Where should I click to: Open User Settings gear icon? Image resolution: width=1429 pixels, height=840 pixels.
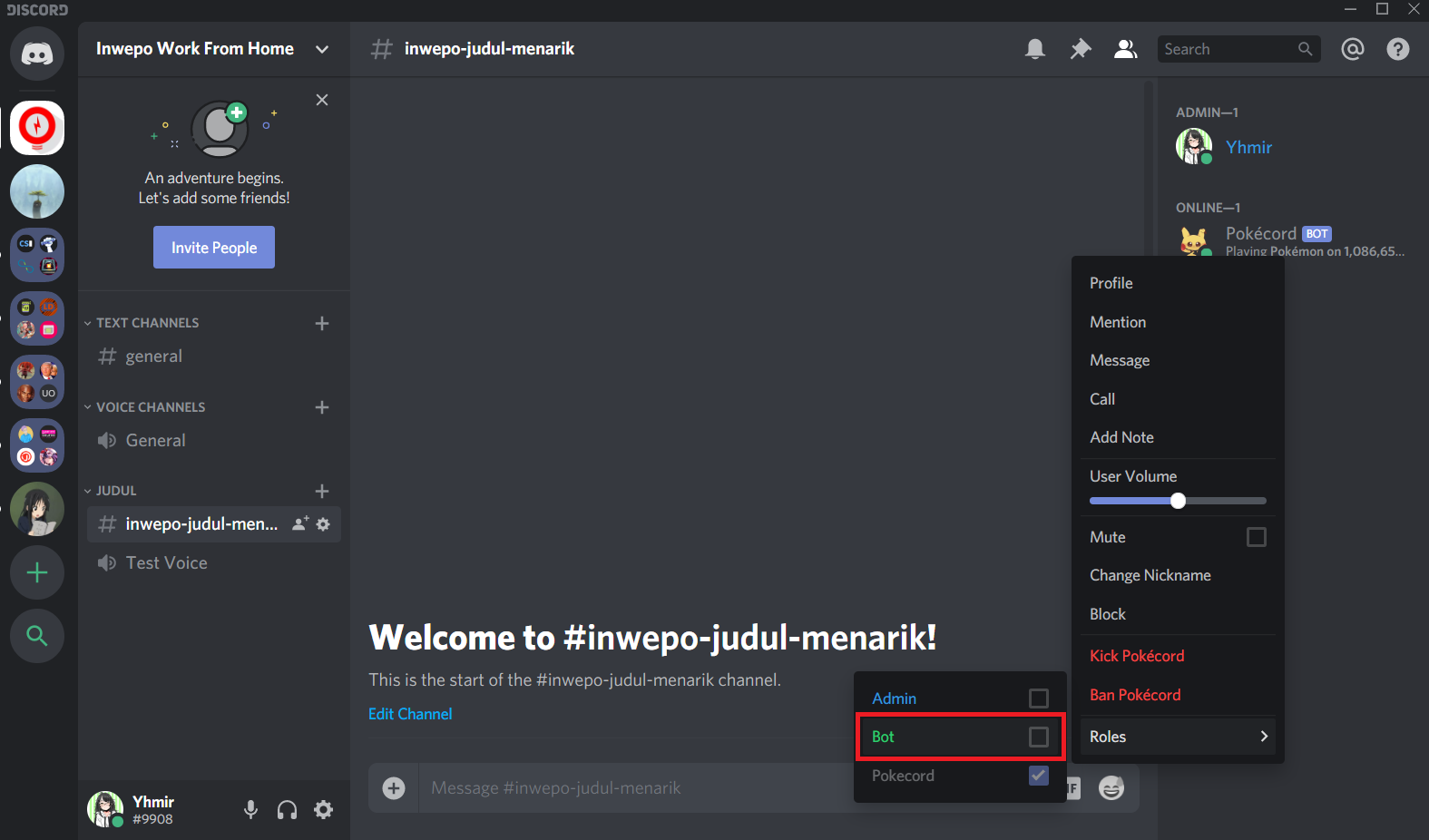point(323,809)
